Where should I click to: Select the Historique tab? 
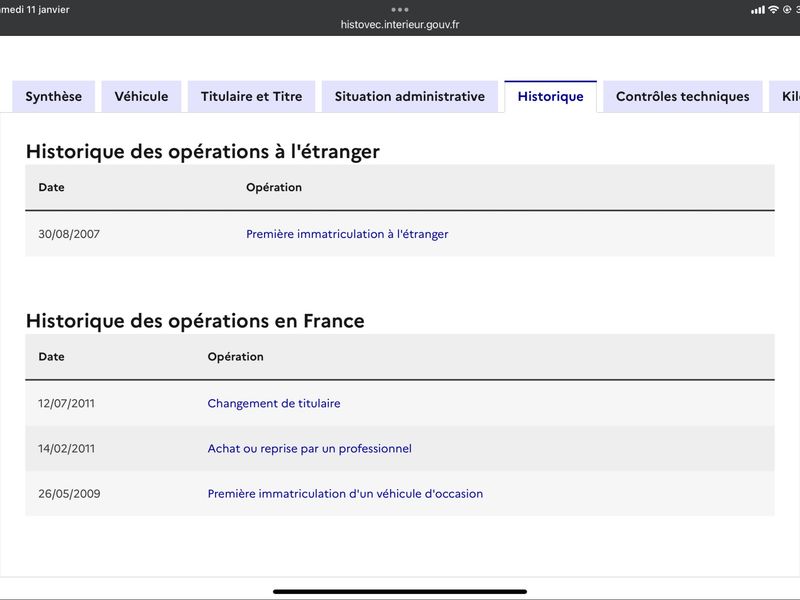[x=551, y=96]
